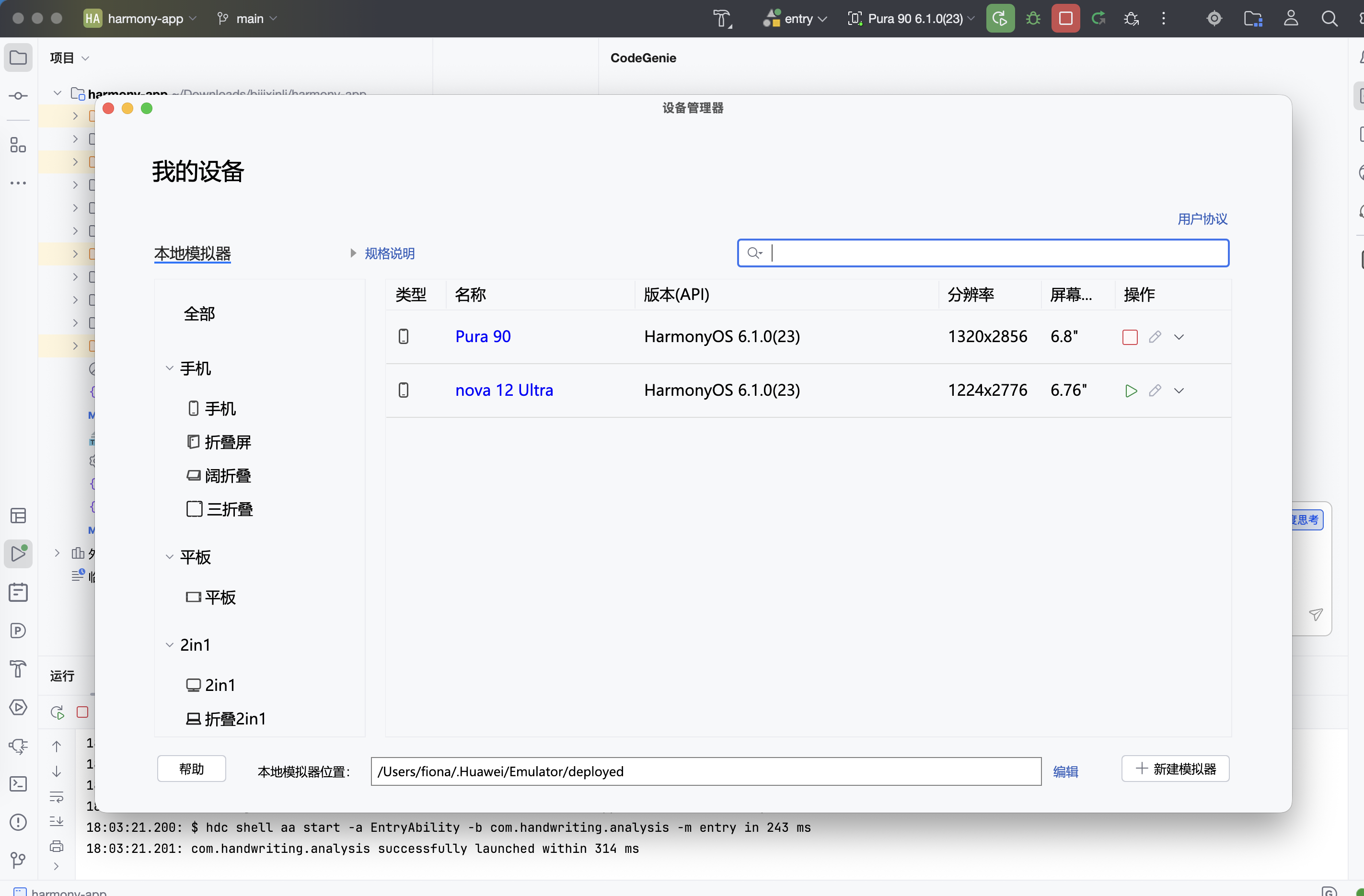This screenshot has height=896, width=1364.
Task: Open the 用户协议 link
Action: (x=1202, y=219)
